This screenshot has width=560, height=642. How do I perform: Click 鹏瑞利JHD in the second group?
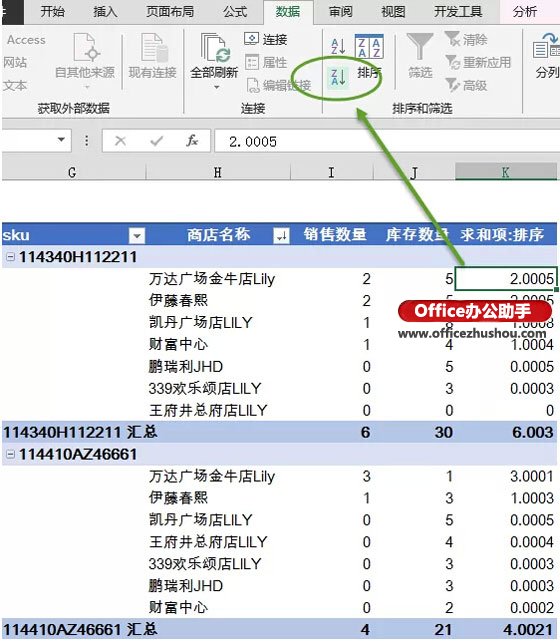point(186,585)
